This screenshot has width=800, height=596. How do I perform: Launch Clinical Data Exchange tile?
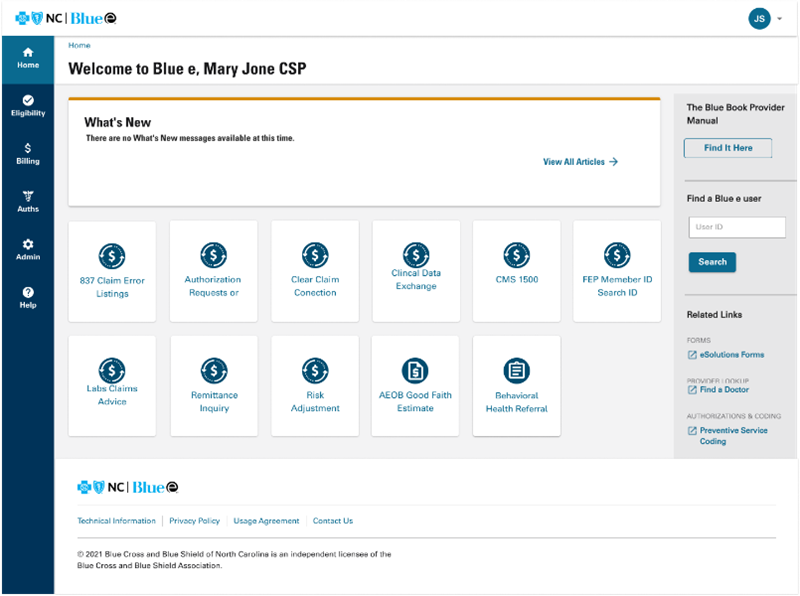416,270
